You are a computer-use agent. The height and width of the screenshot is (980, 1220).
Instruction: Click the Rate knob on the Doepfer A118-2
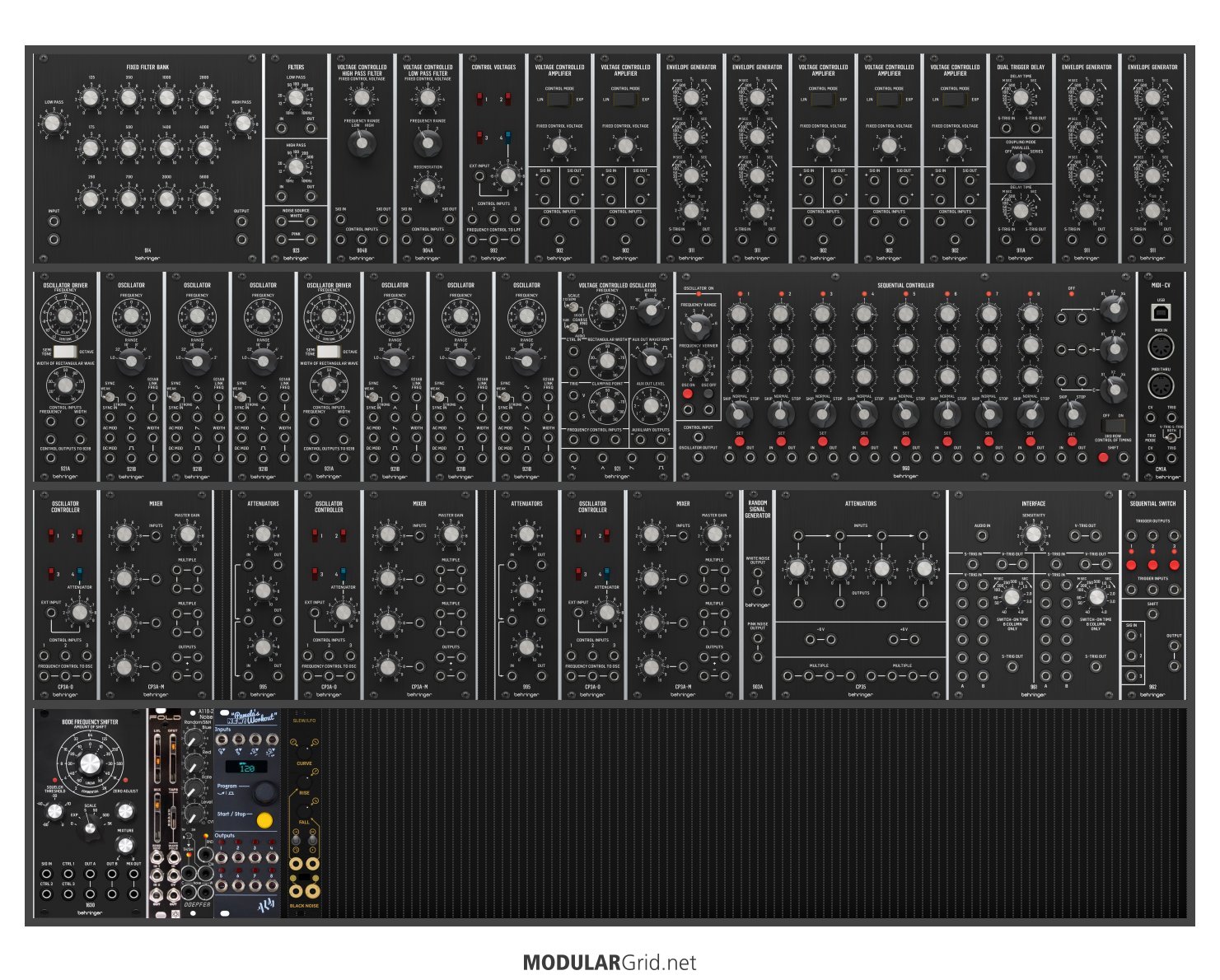click(194, 788)
